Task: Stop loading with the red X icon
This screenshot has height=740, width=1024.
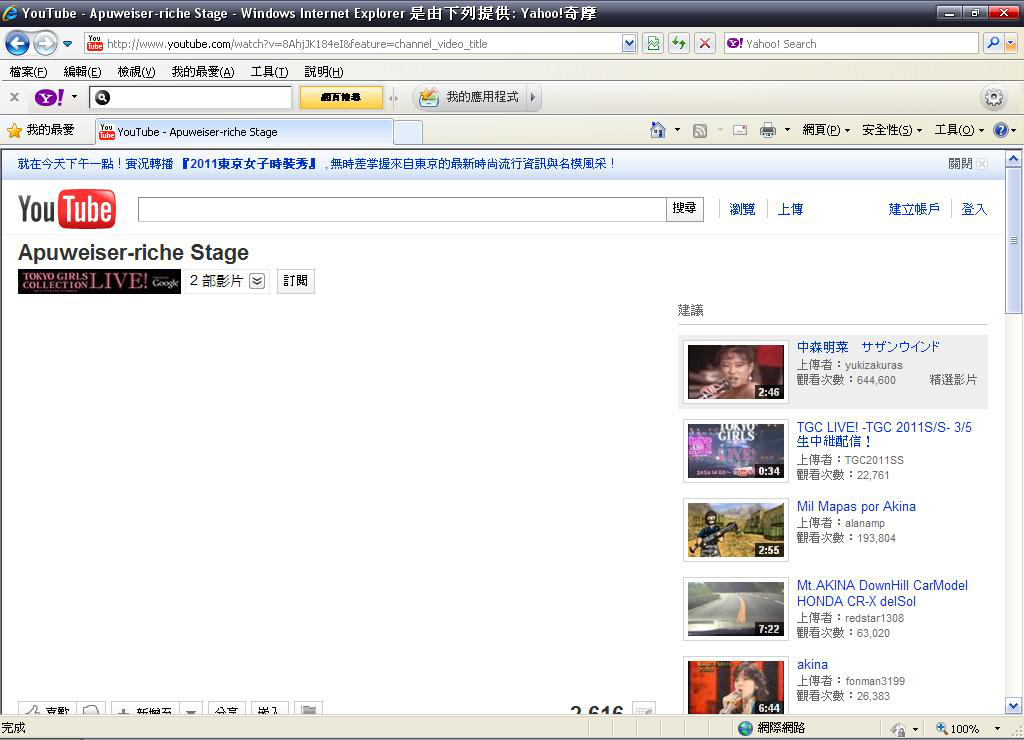Action: click(x=705, y=44)
